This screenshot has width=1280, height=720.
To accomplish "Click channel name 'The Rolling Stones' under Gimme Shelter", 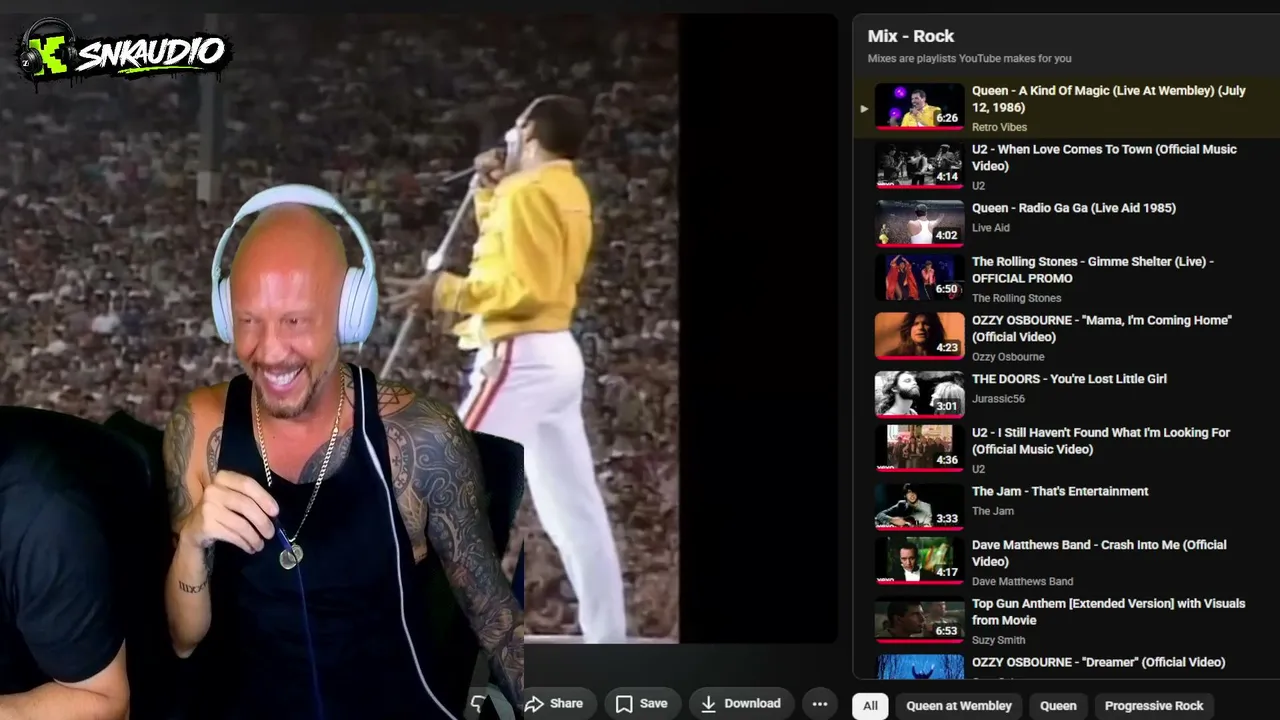I will 1016,298.
